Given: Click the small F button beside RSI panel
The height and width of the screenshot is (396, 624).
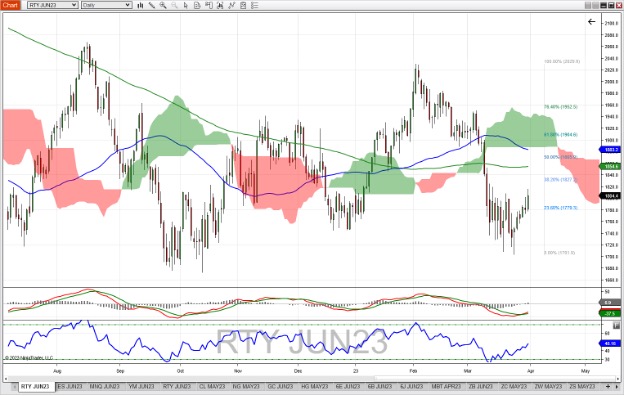Looking at the screenshot, I should (x=617, y=326).
